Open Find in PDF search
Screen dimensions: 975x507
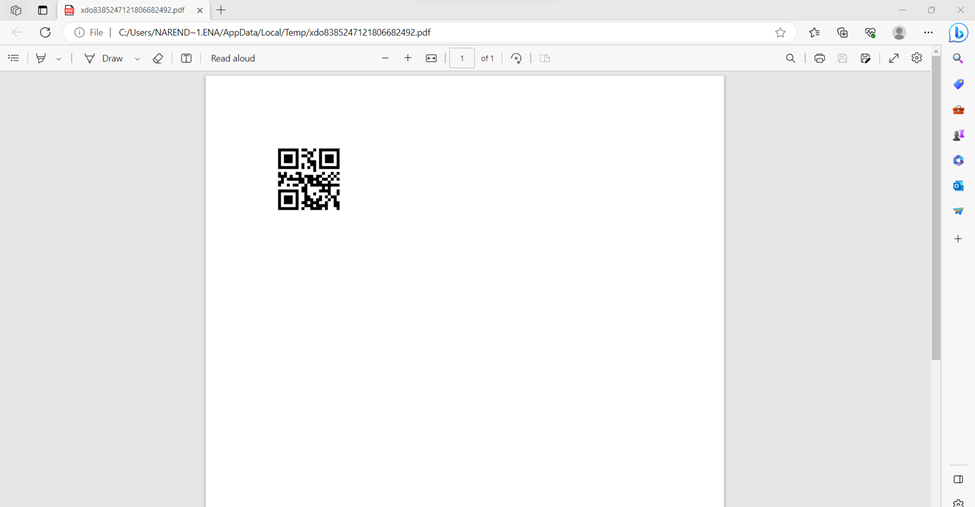(x=790, y=58)
